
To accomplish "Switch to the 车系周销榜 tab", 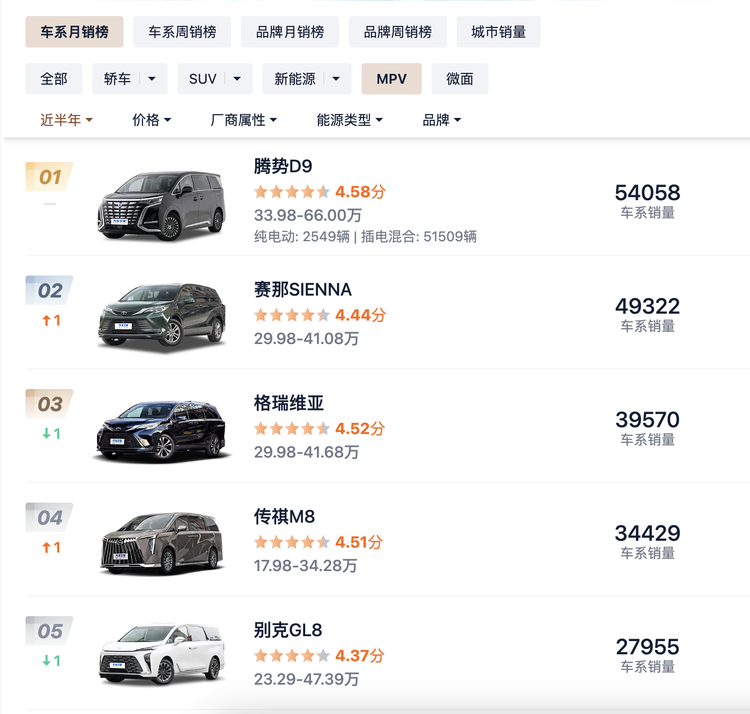I will 182,32.
